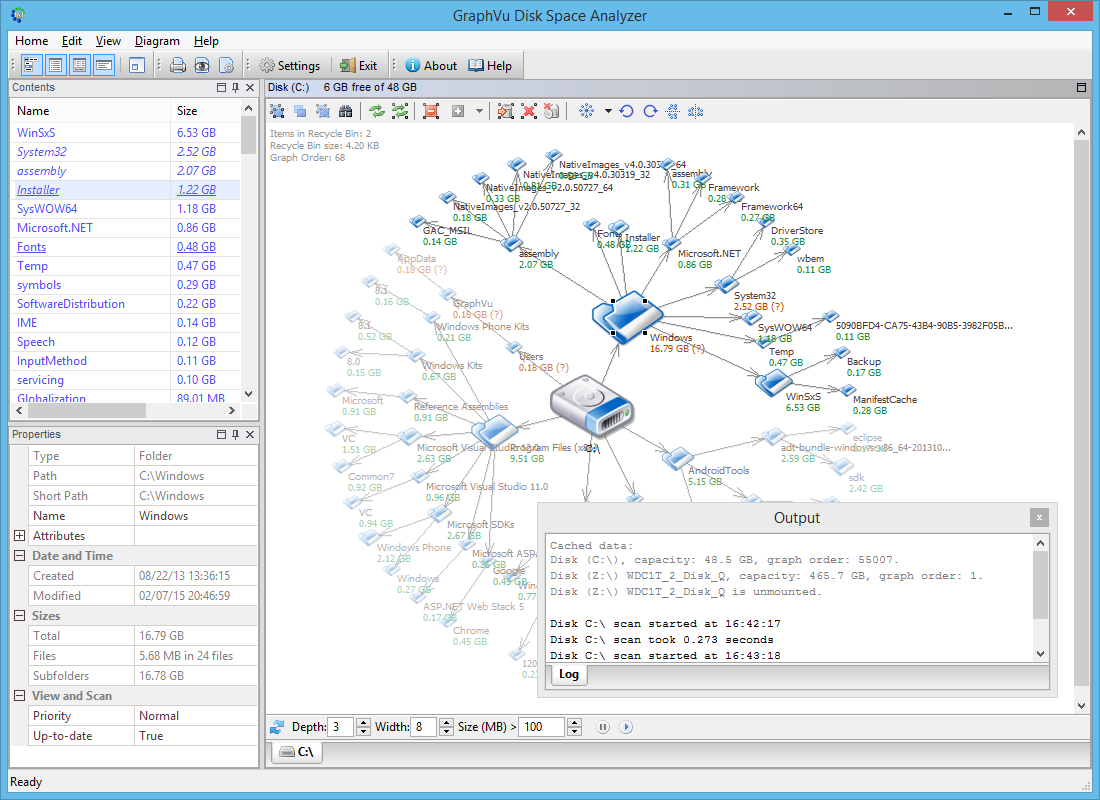
Task: Click the red collapse node icon
Action: tap(431, 111)
